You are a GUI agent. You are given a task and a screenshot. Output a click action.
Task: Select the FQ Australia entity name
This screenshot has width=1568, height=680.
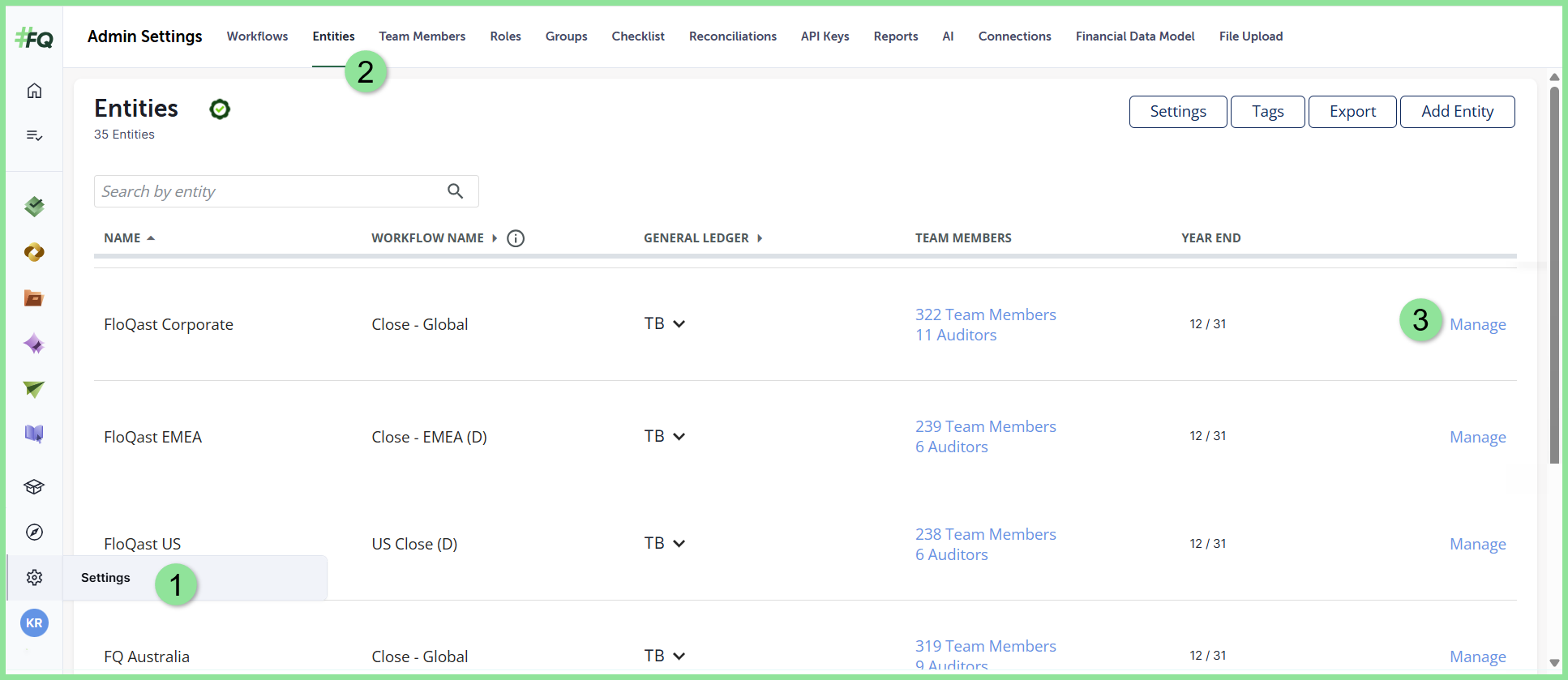[147, 656]
